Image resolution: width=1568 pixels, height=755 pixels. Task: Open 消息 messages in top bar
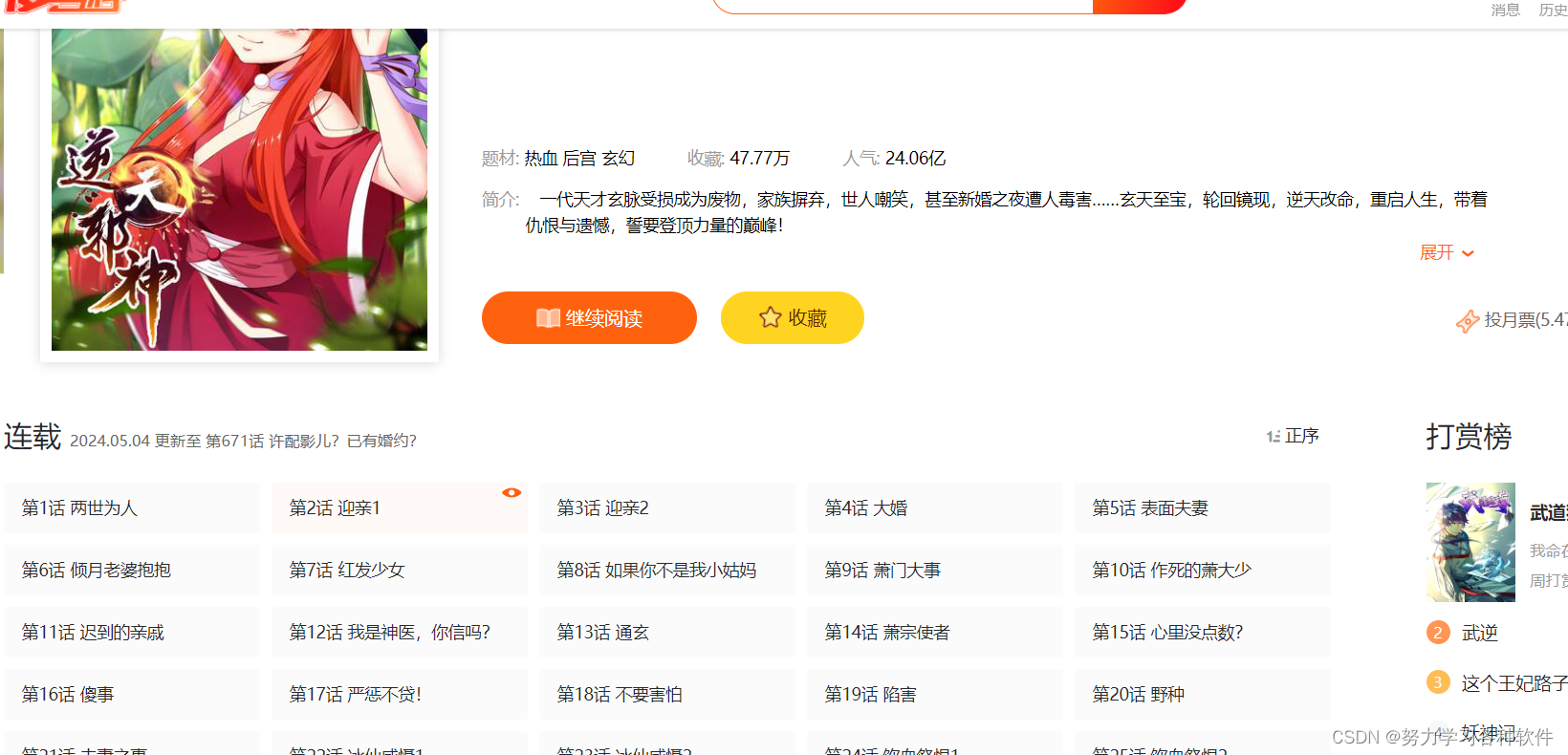pyautogui.click(x=1505, y=10)
